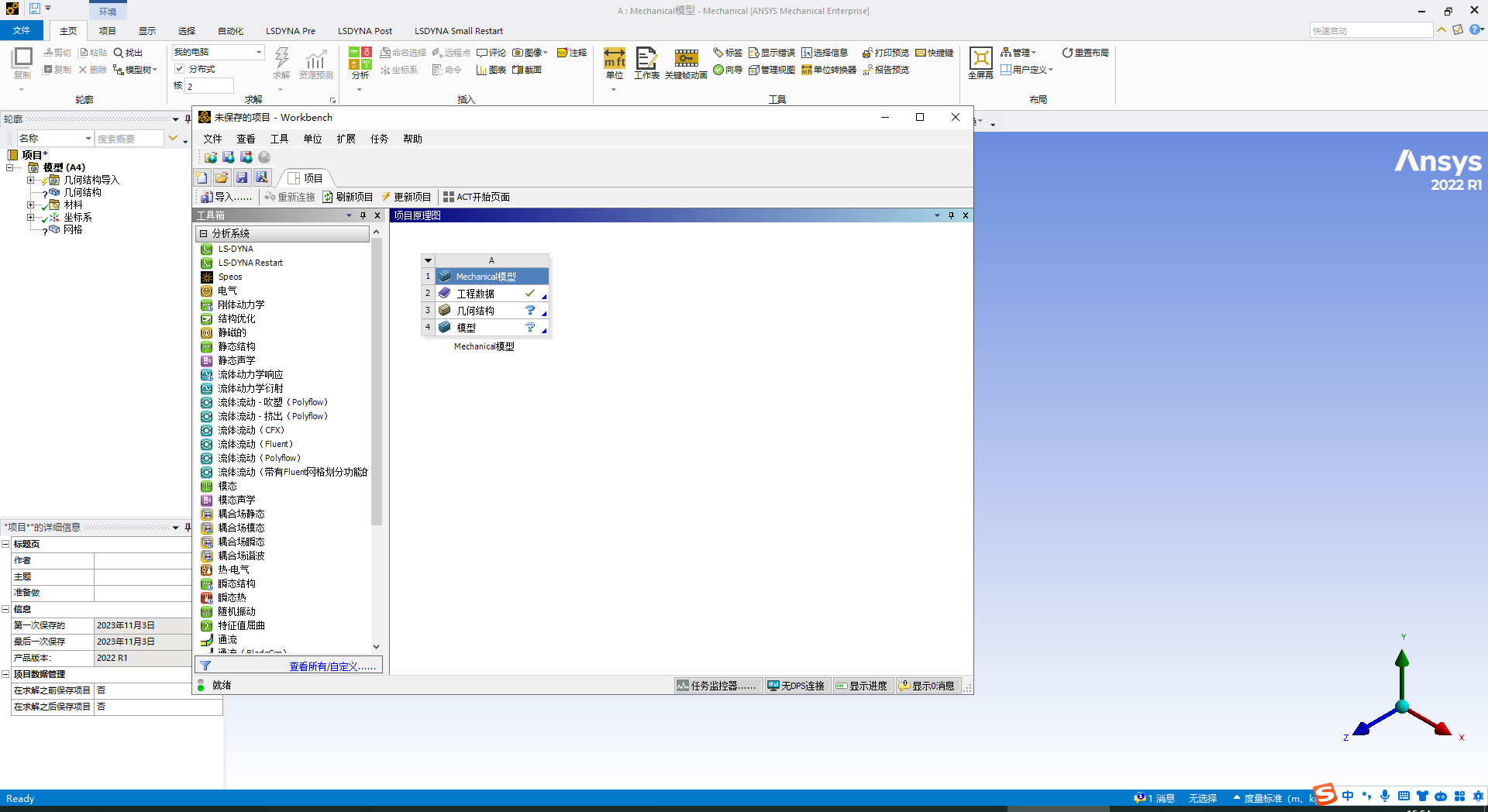Select Speos analysis system in toolbox
Image resolution: width=1488 pixels, height=812 pixels.
point(230,277)
